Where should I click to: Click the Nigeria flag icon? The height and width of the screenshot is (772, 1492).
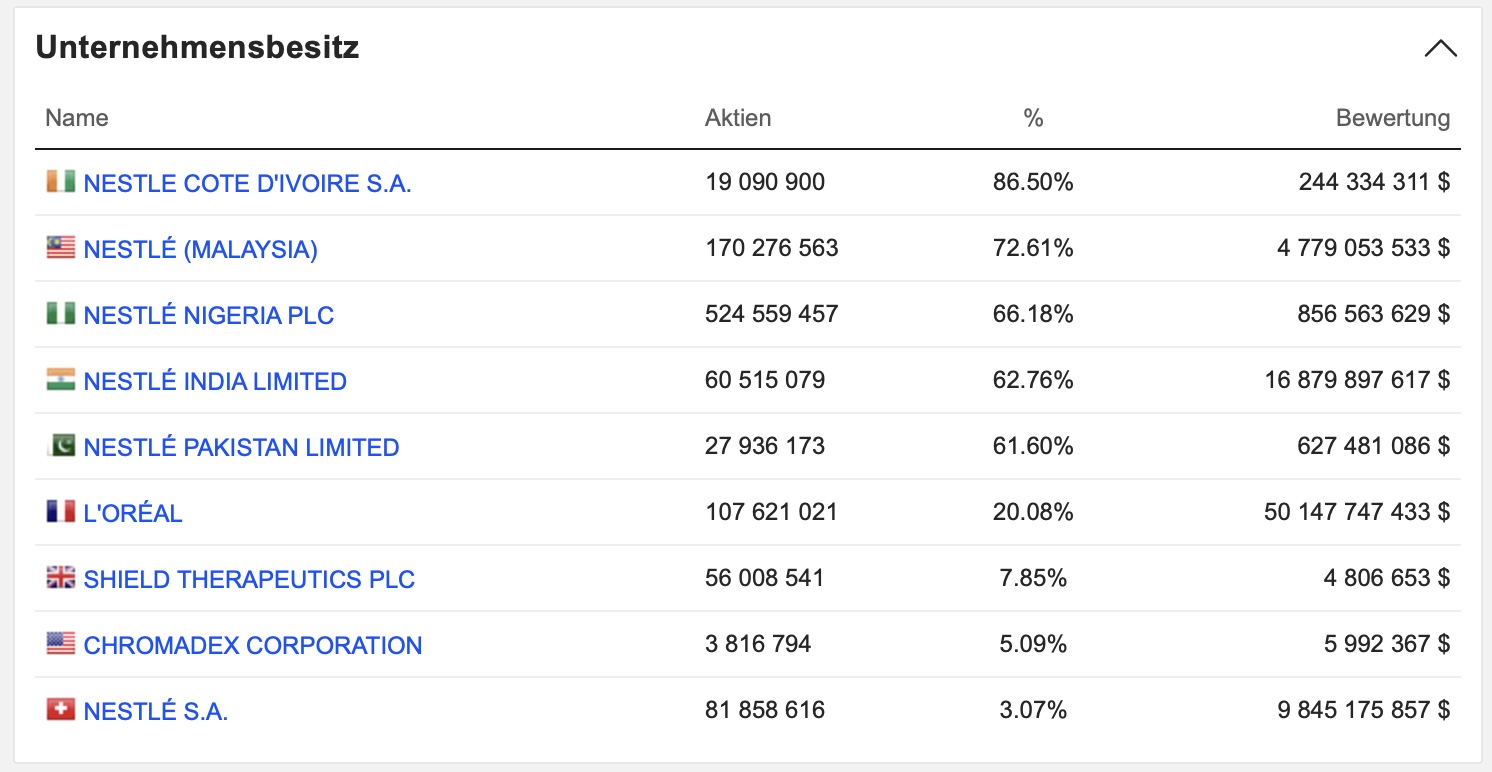coord(61,314)
